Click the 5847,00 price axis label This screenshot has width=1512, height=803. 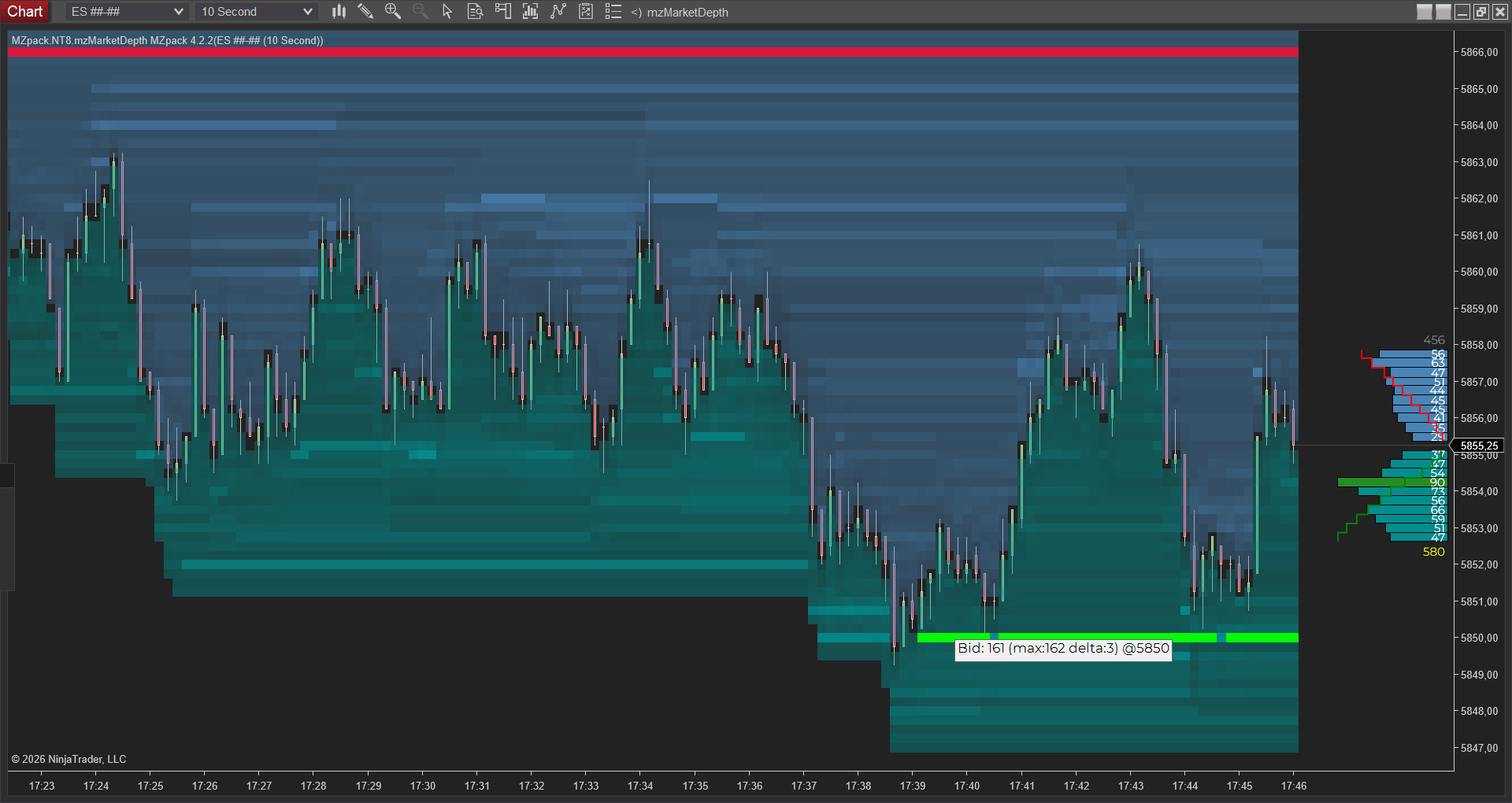[1479, 748]
